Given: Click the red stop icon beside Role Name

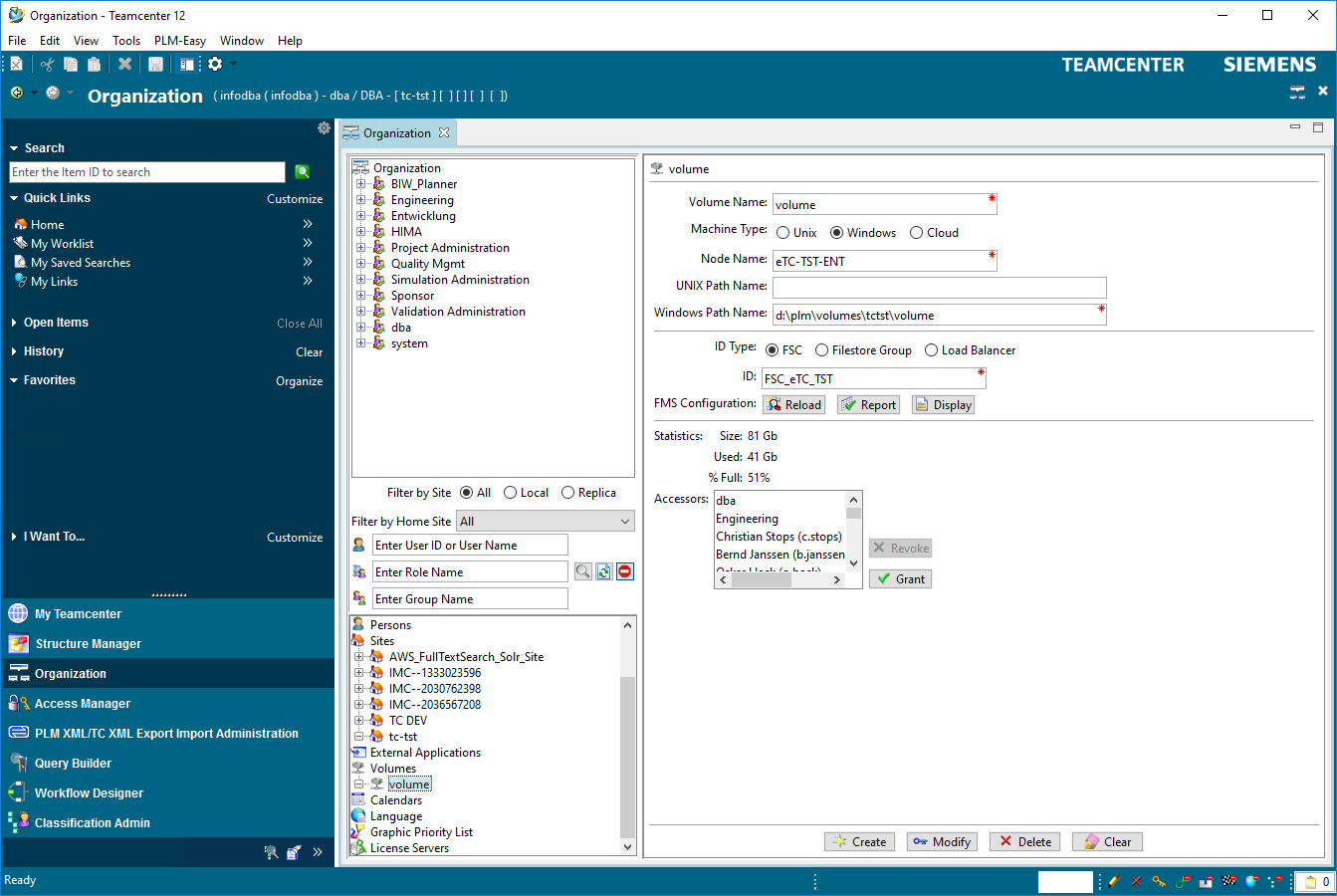Looking at the screenshot, I should 624,571.
